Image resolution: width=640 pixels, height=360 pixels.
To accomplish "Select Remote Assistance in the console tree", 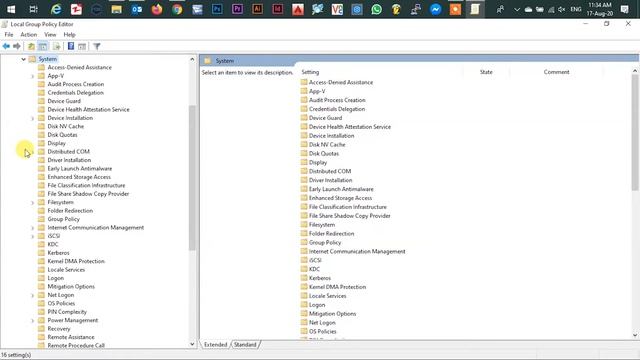I will (71, 337).
